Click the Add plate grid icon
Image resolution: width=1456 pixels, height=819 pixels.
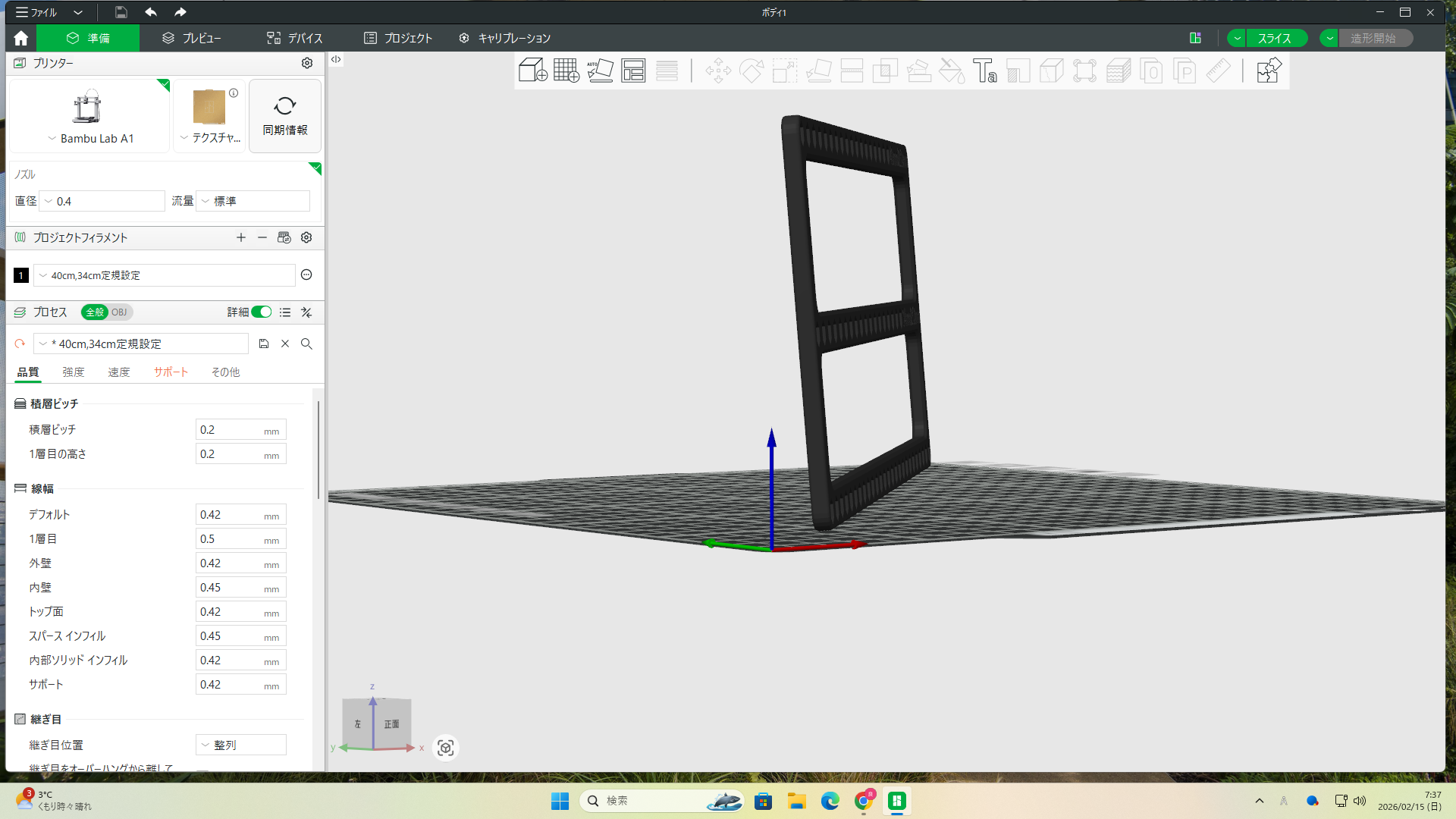pos(566,71)
